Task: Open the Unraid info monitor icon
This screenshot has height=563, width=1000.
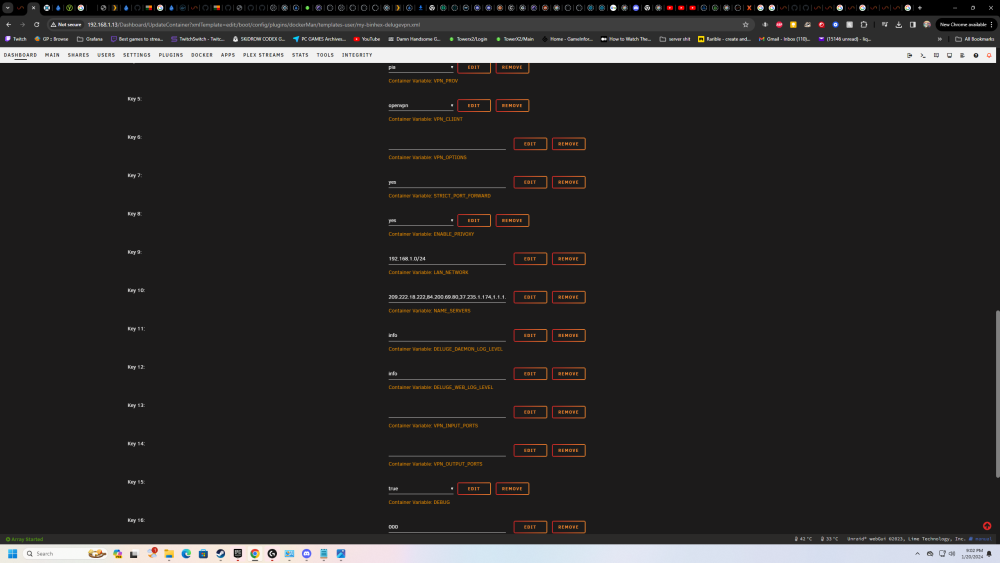Action: point(950,55)
